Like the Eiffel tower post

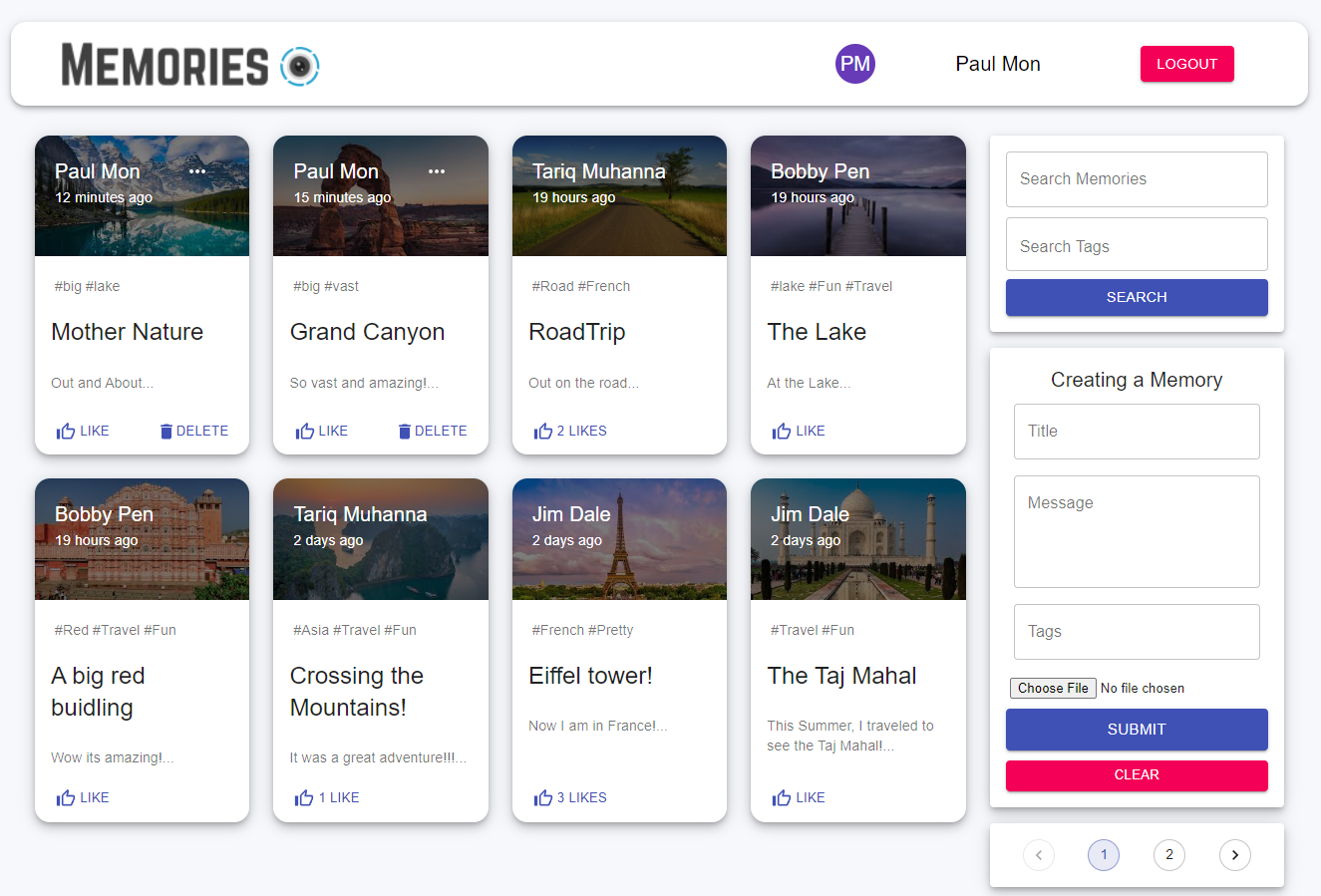point(569,796)
